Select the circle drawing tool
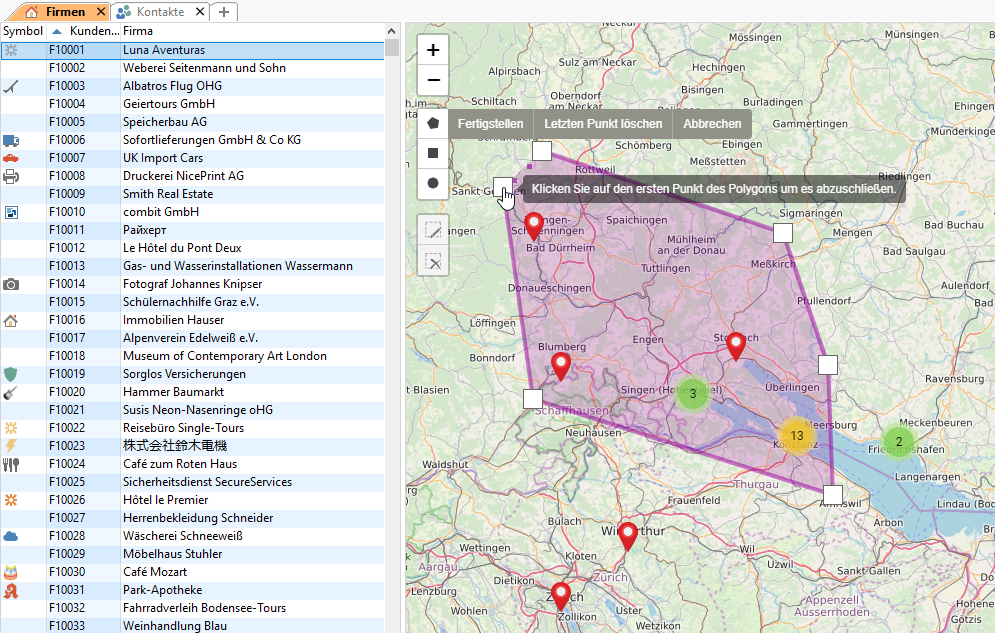The width and height of the screenshot is (995, 633). click(432, 184)
